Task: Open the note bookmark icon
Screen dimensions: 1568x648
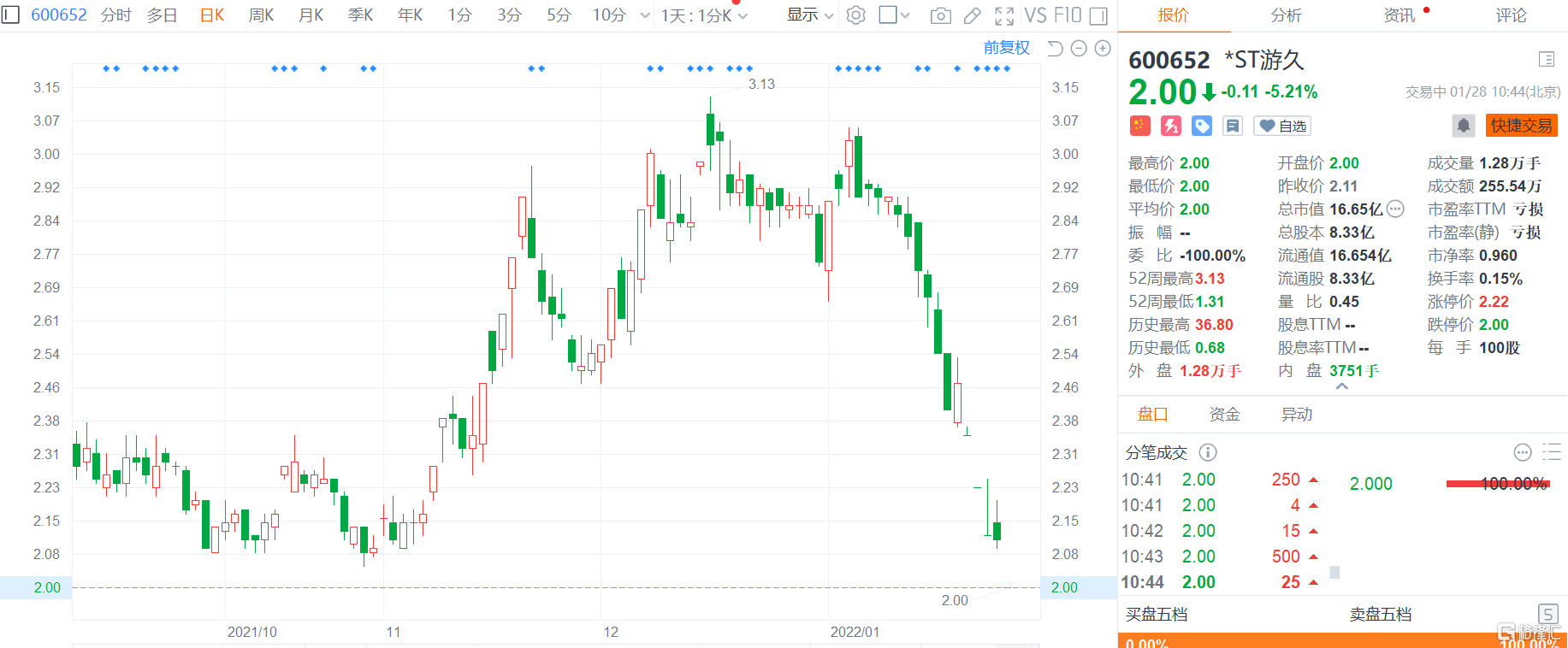Action: tap(1233, 126)
